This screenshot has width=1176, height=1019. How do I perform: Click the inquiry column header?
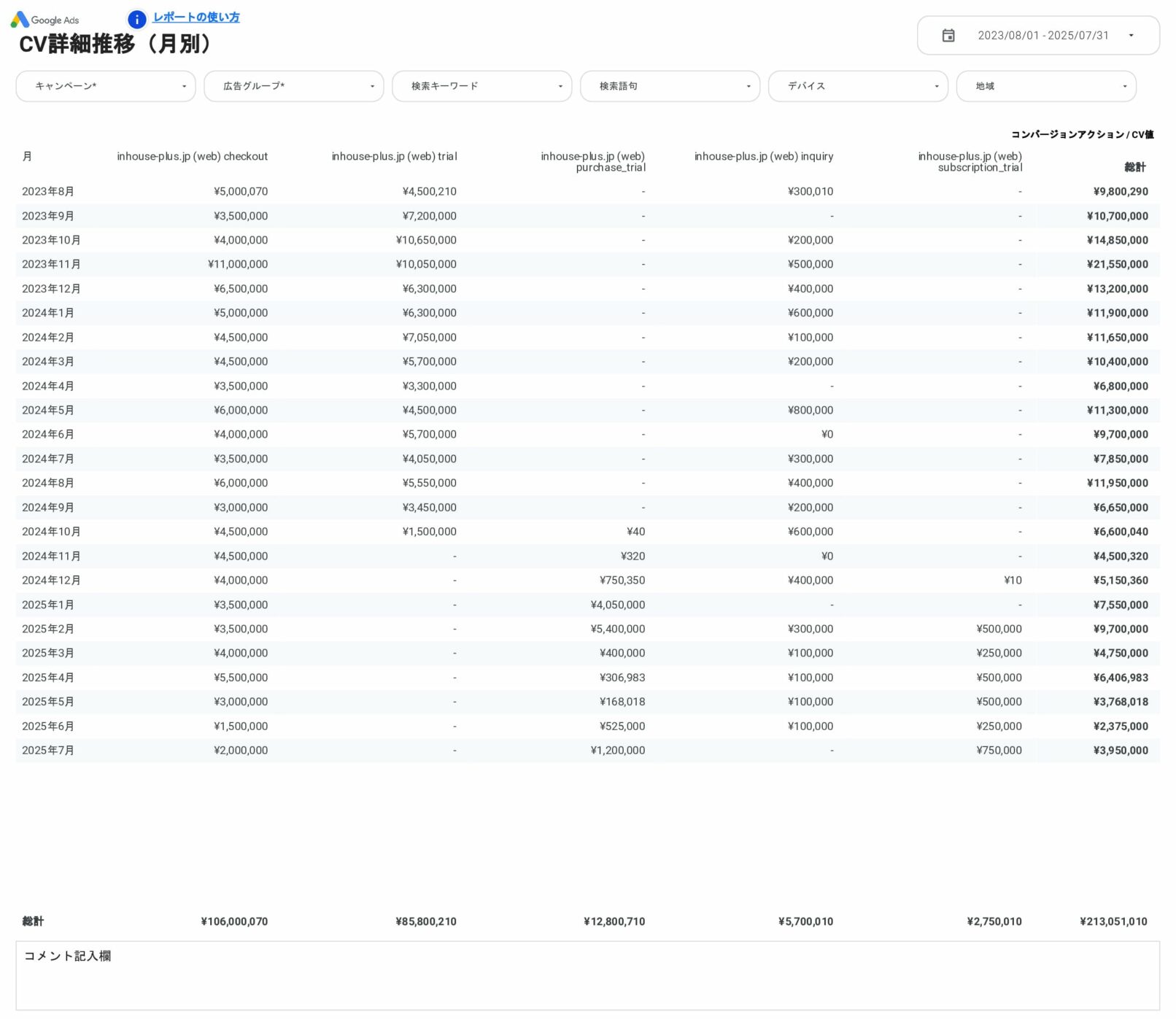(763, 157)
